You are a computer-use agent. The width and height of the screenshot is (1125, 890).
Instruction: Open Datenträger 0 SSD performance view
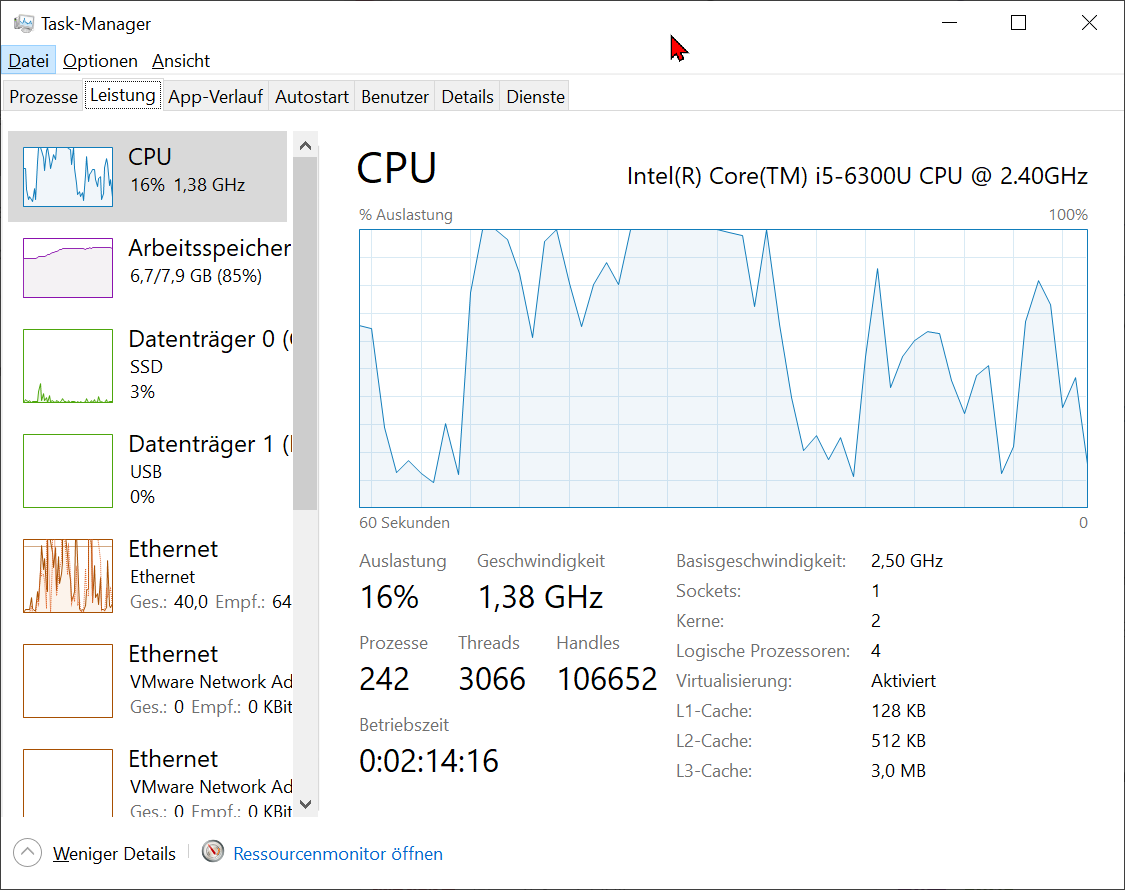click(x=151, y=365)
